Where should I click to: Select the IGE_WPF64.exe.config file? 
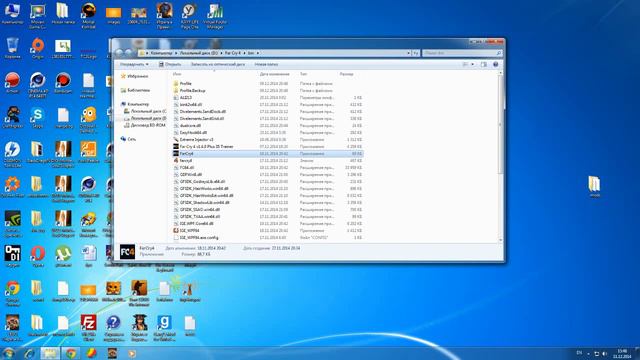pos(267,238)
